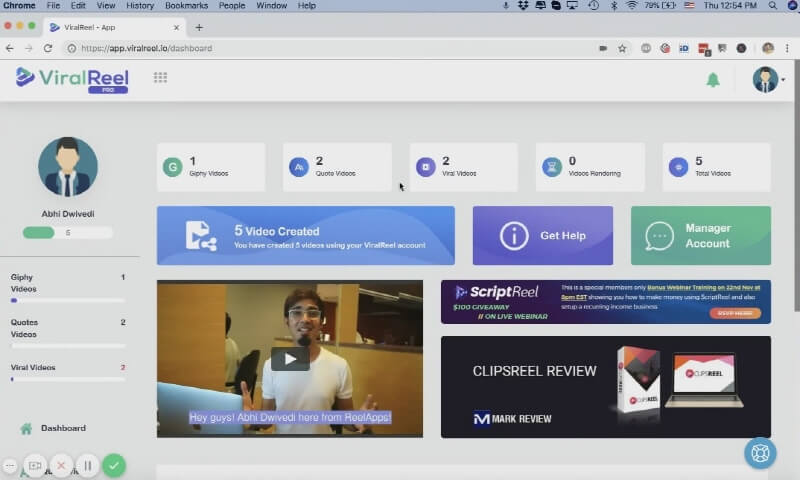Open the 5 Video Created banner

coord(306,236)
